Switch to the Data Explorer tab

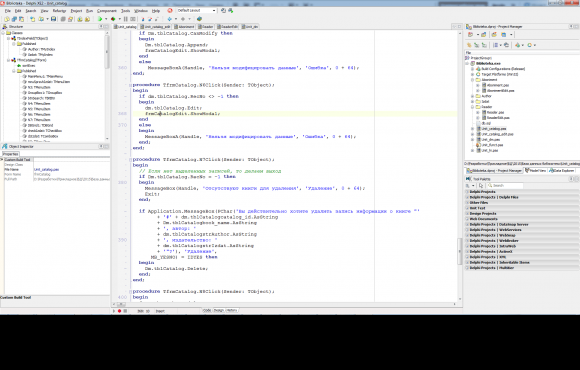(562, 171)
